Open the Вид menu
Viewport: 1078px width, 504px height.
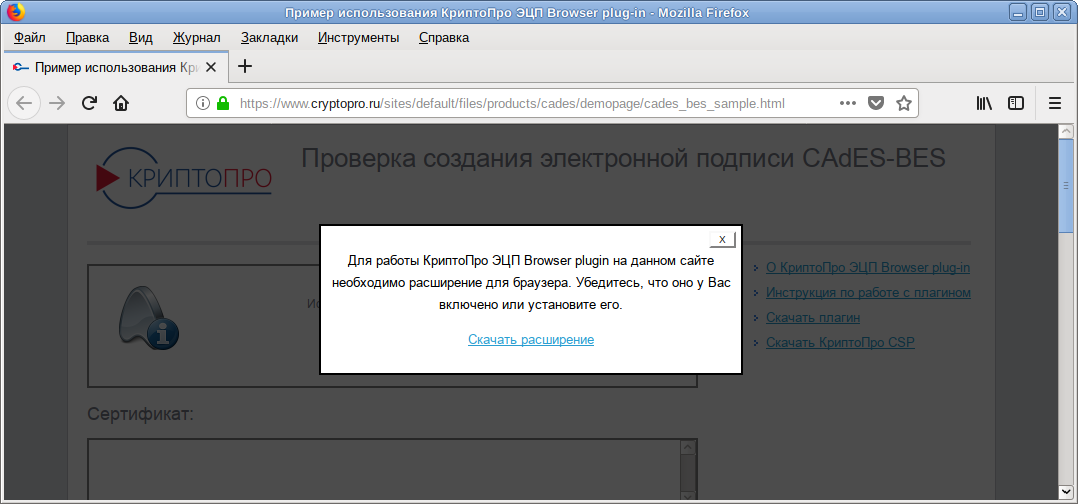(141, 38)
